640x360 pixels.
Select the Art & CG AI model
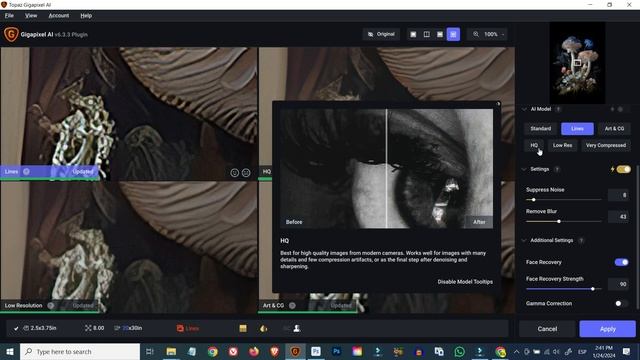614,129
